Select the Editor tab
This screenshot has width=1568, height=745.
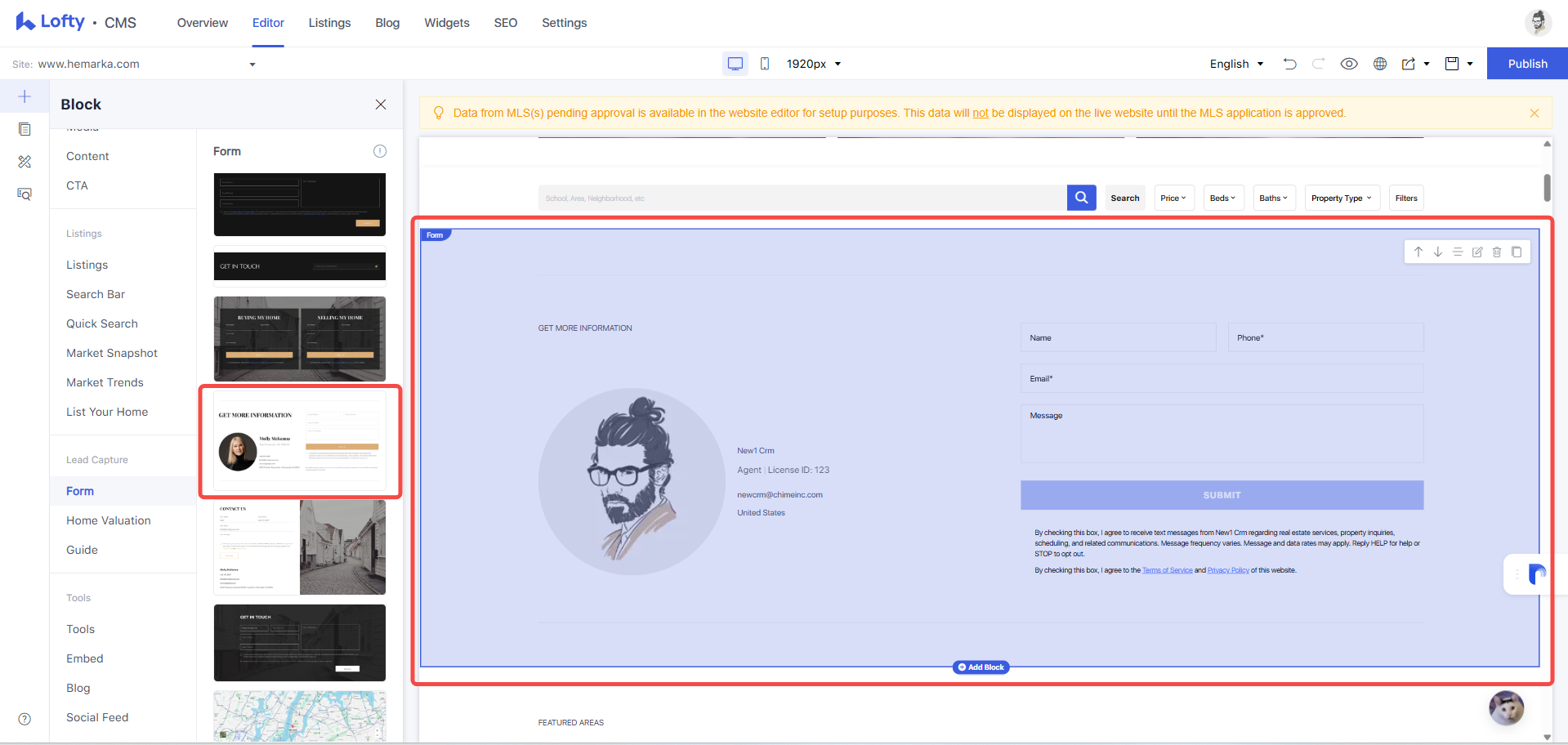click(x=268, y=23)
